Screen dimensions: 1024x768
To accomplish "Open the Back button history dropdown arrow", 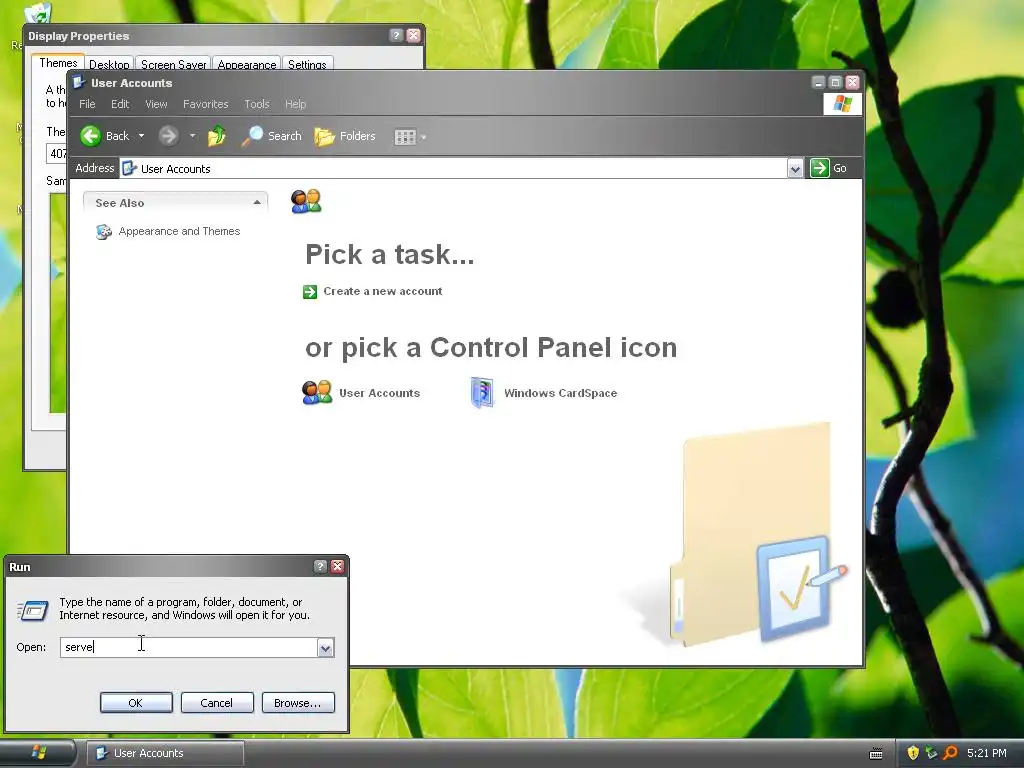I will (141, 136).
